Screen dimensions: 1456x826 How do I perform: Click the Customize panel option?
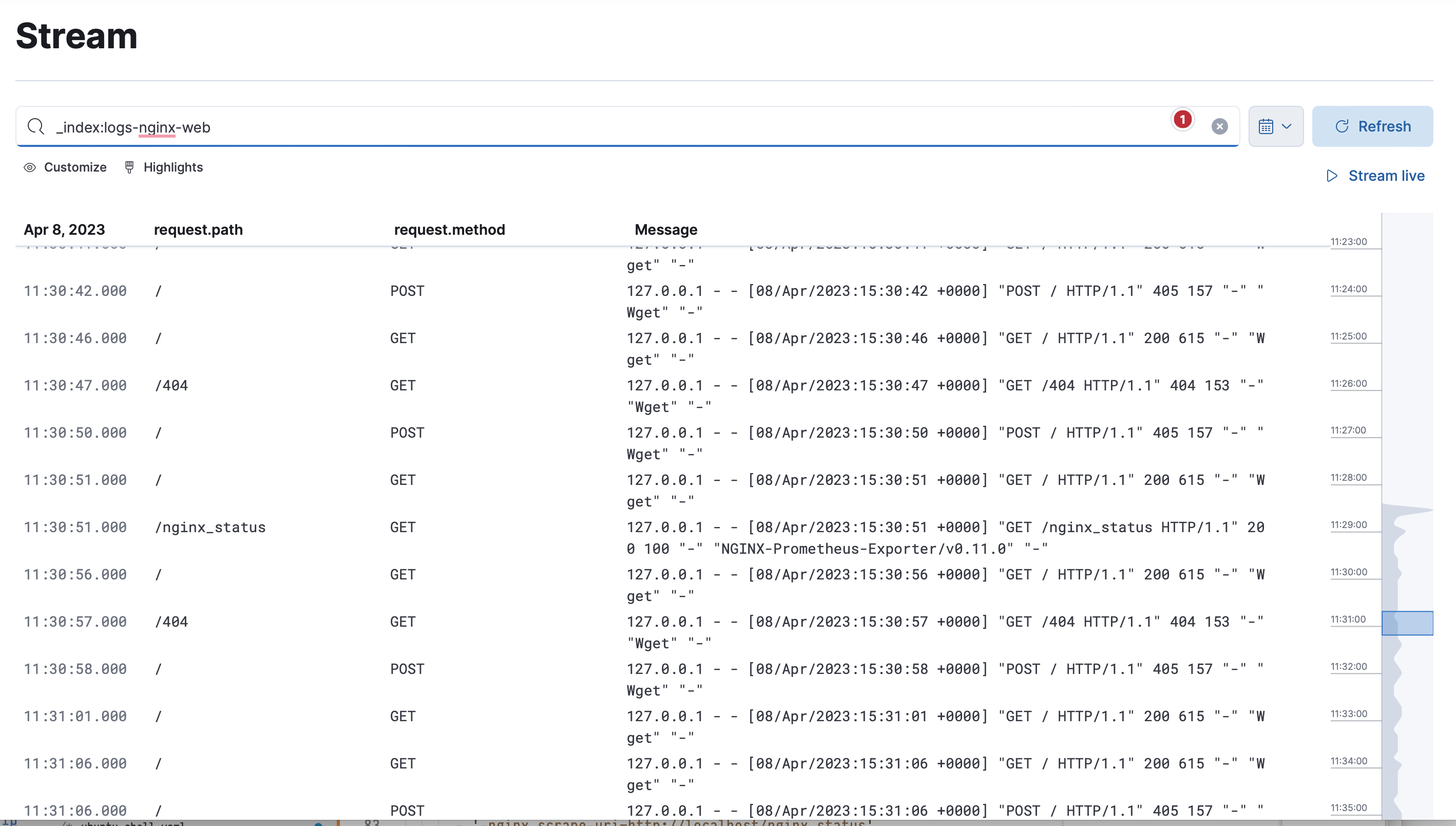65,167
